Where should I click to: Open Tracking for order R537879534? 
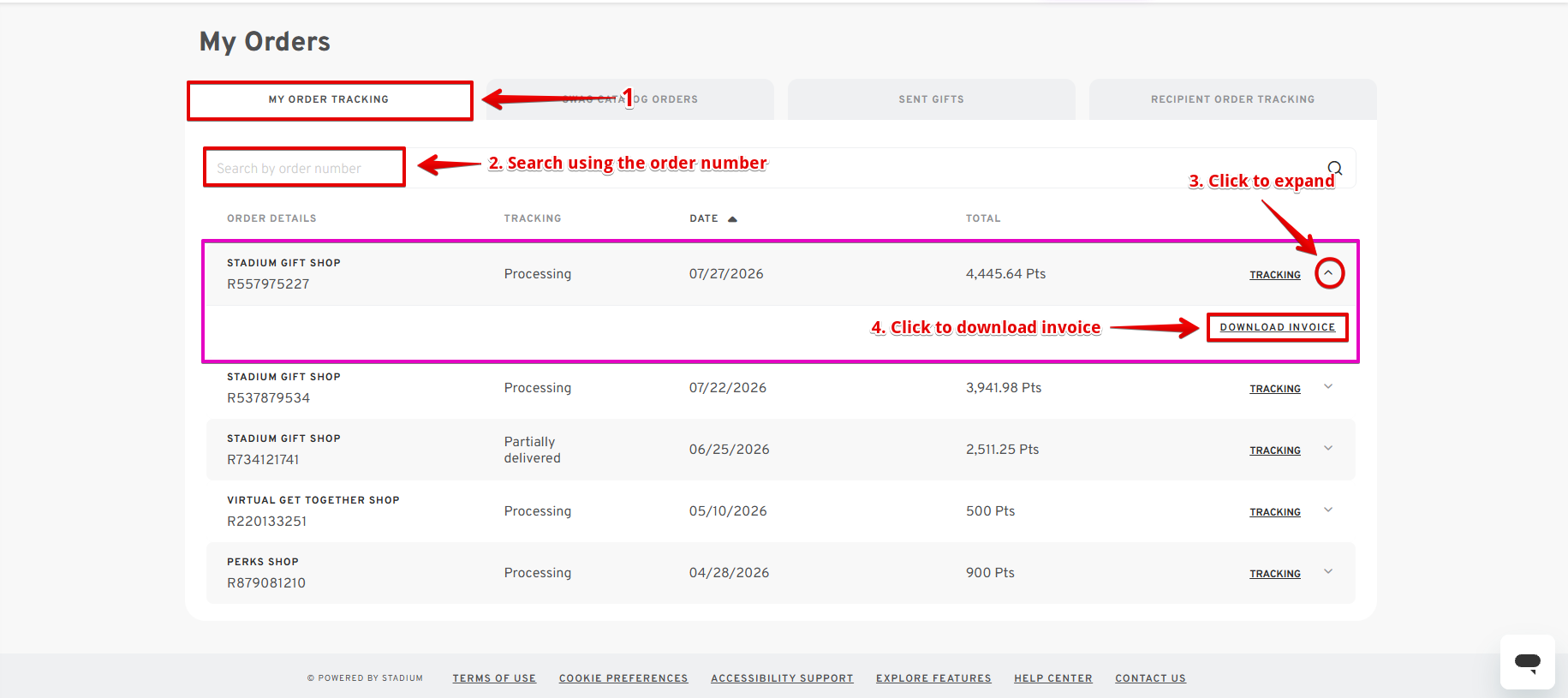[1275, 389]
